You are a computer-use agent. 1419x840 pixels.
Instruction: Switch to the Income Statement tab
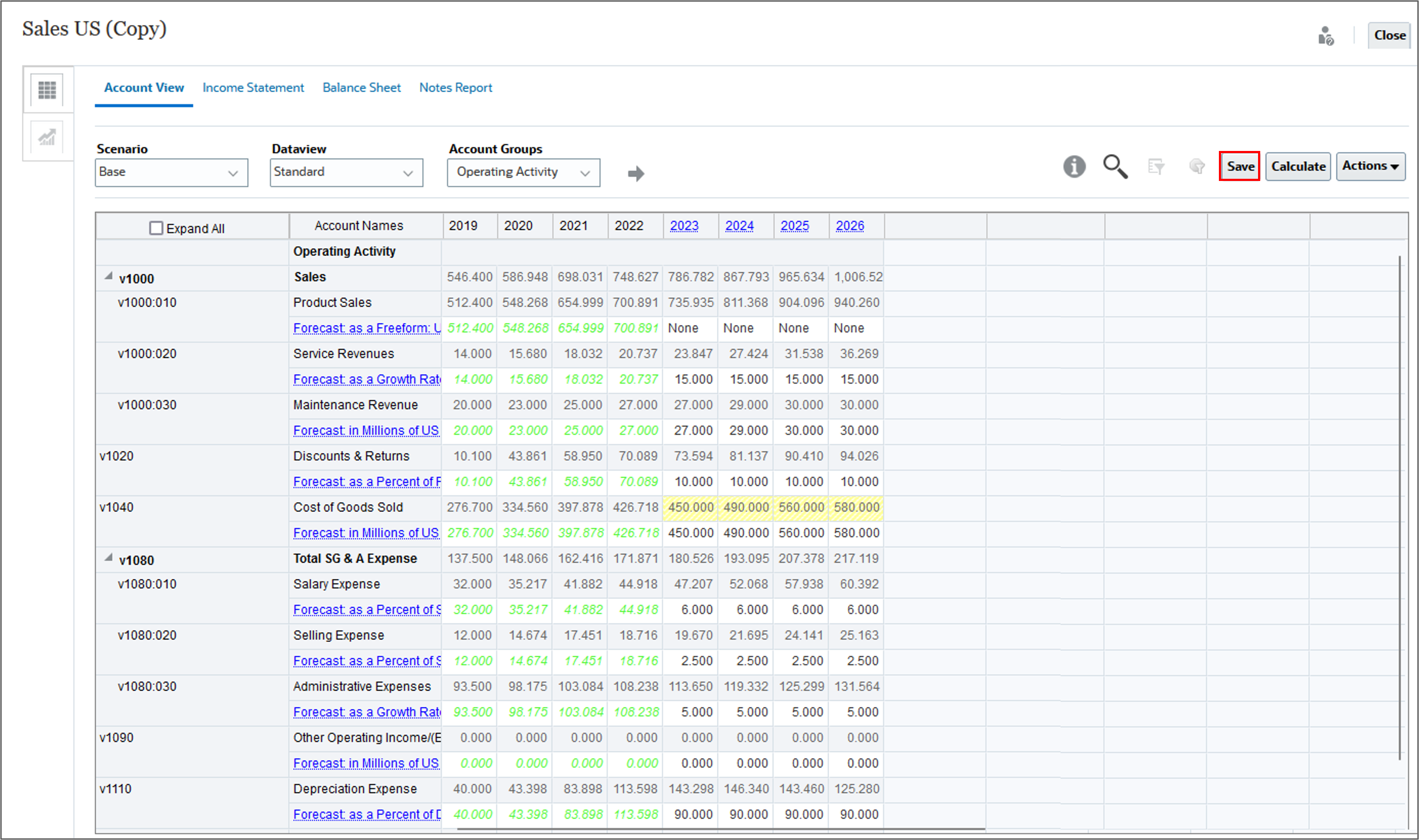point(253,88)
